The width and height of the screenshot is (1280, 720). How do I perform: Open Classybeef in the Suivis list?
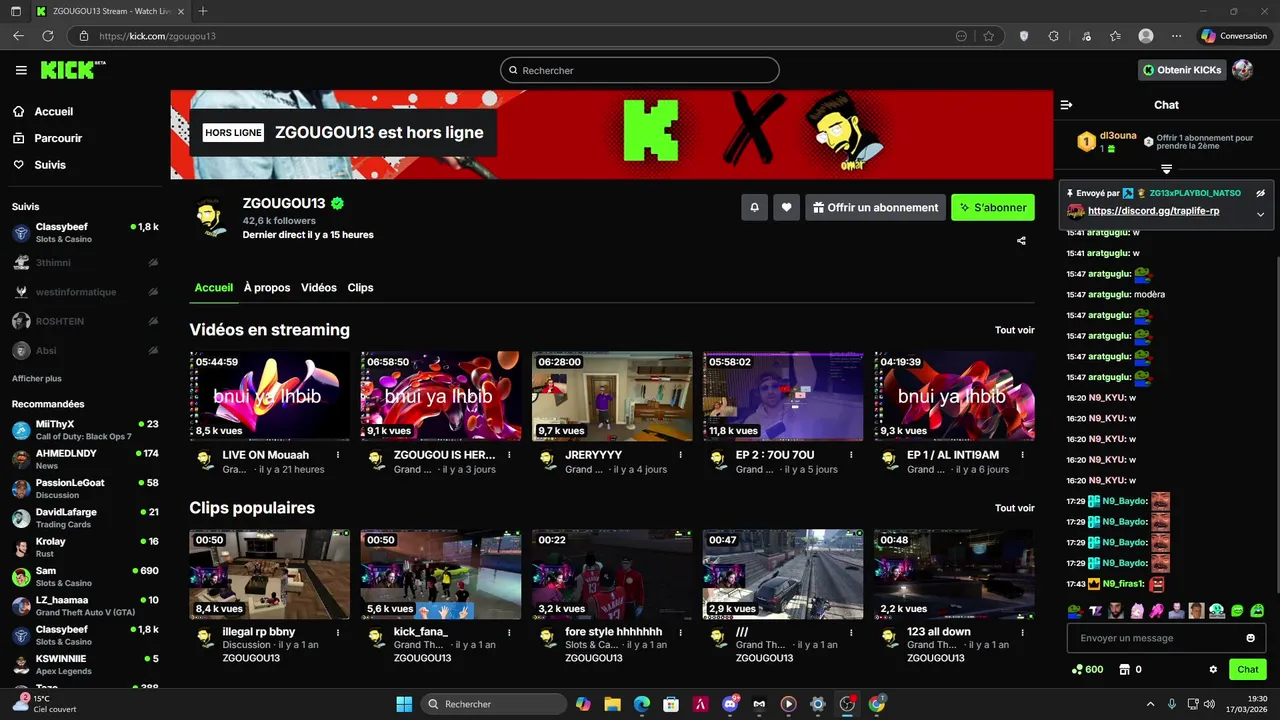[x=85, y=233]
